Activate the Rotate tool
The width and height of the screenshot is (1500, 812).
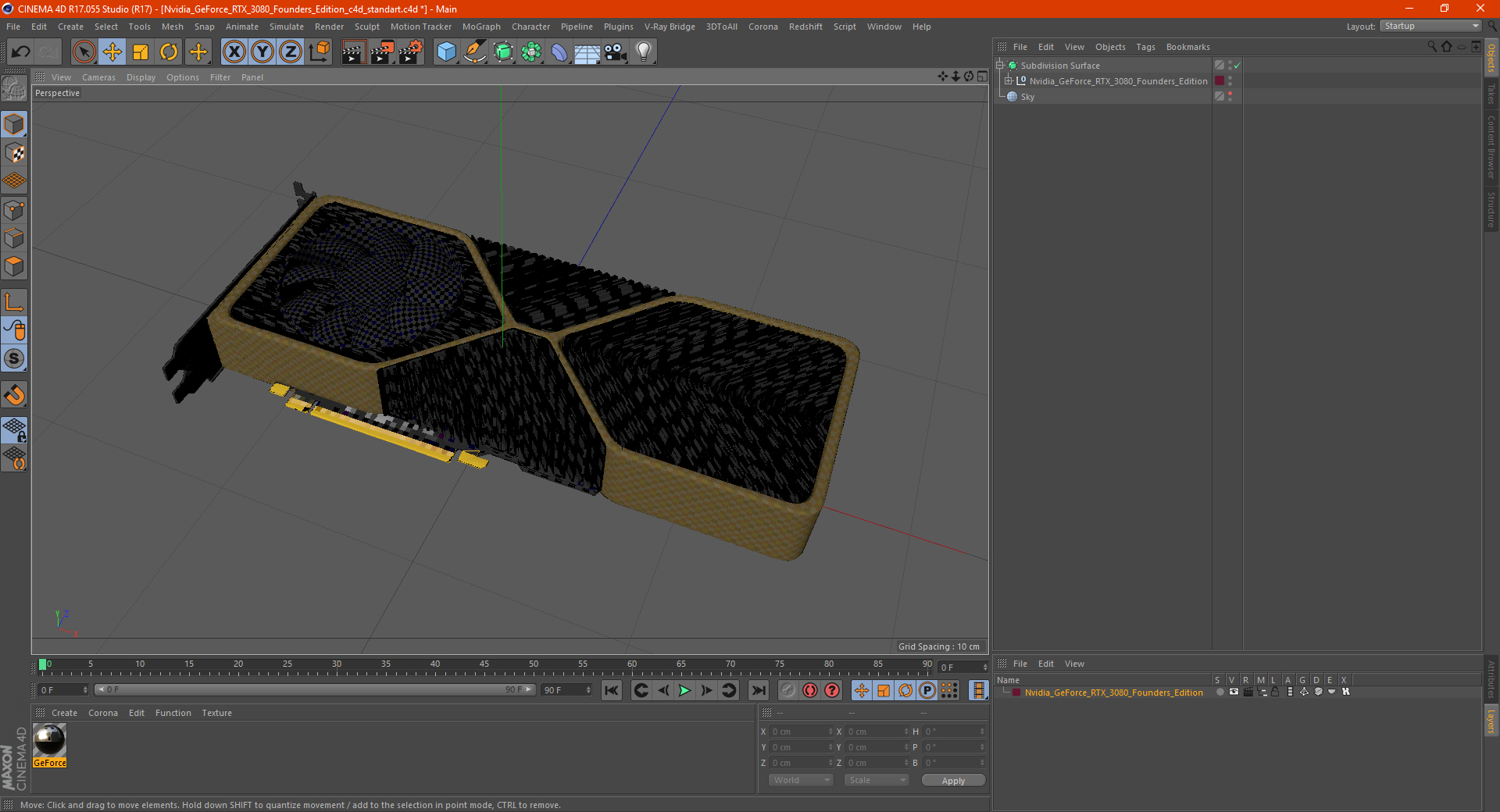(x=169, y=52)
